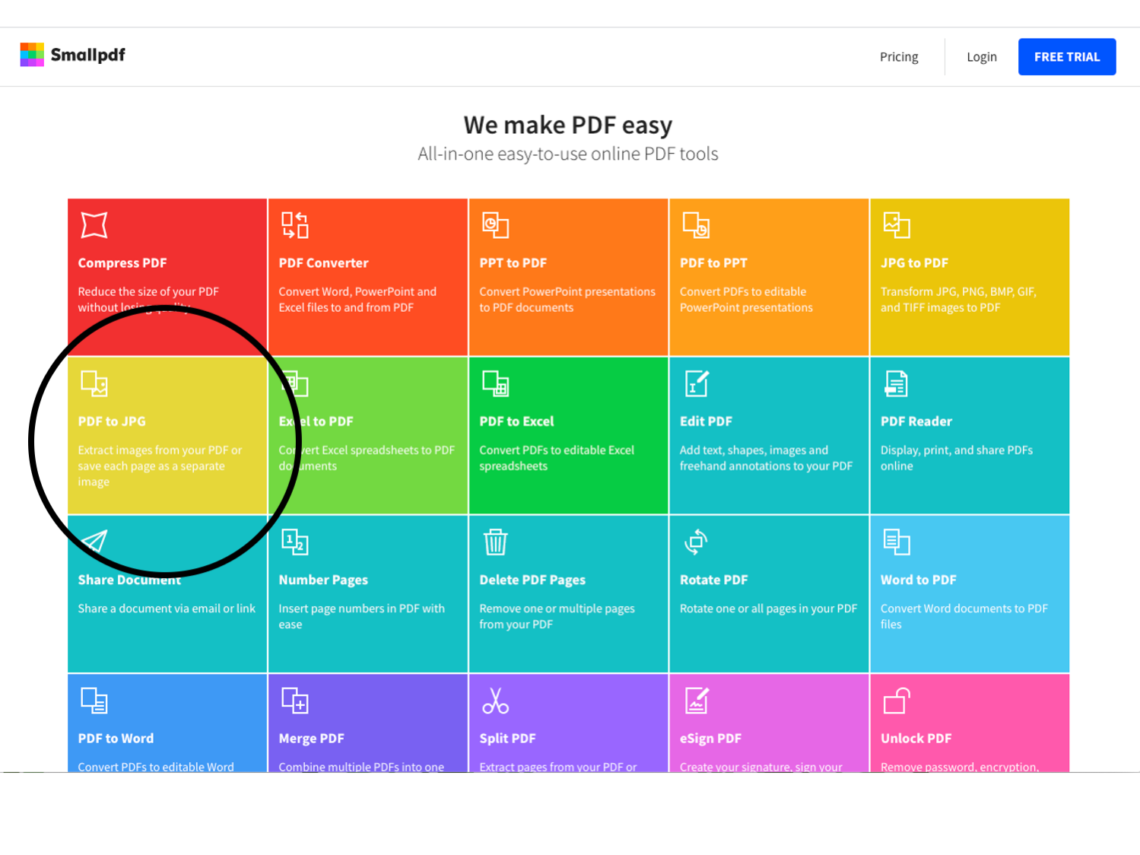
Task: Choose the PDF to Word title
Action: tap(116, 739)
